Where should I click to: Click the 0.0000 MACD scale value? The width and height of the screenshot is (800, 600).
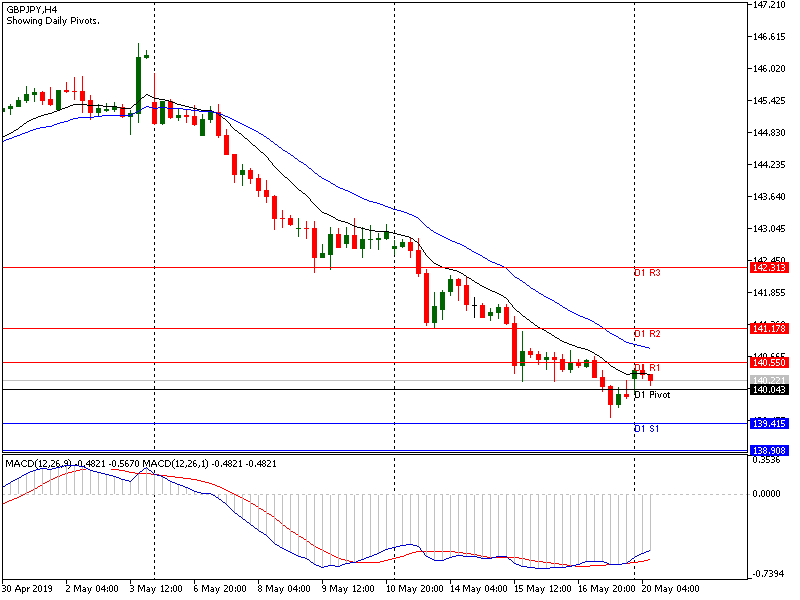click(x=767, y=494)
